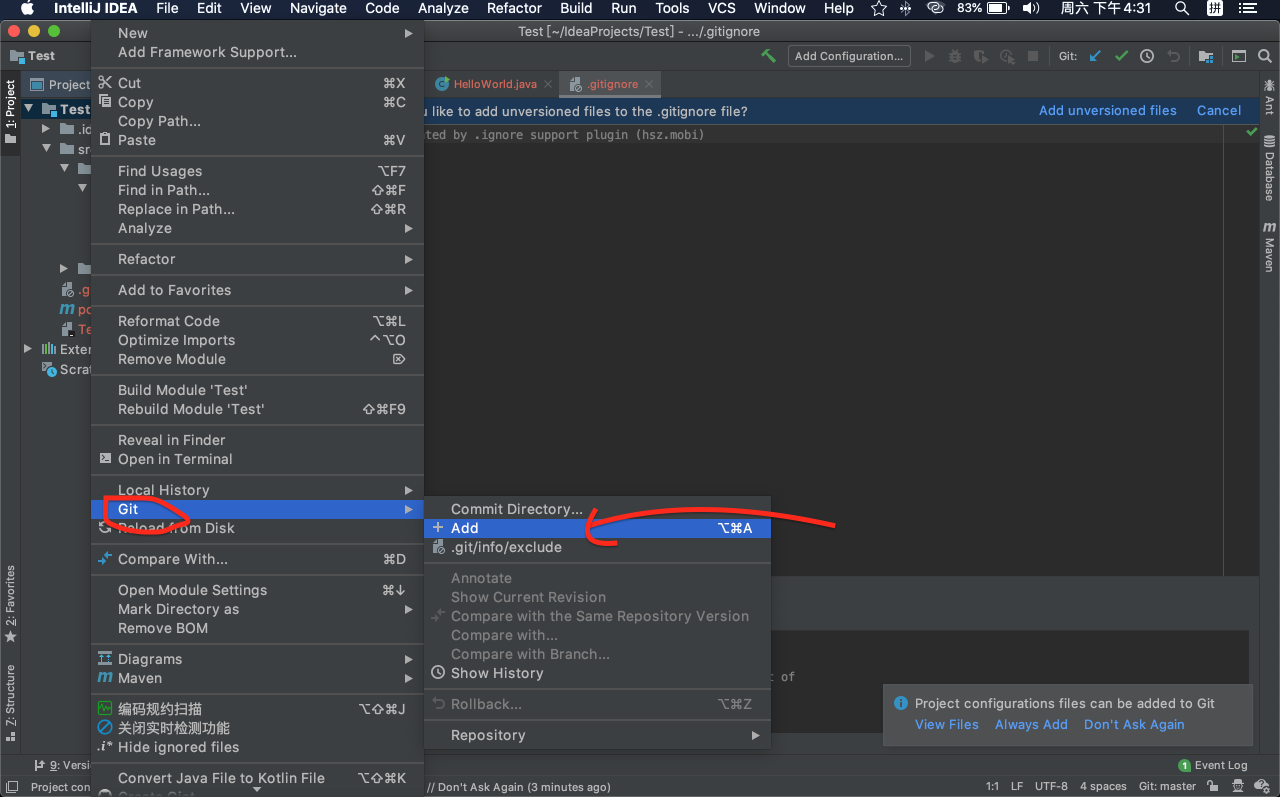Collapse the Test root folder arrow
The image size is (1280, 797).
(x=29, y=109)
